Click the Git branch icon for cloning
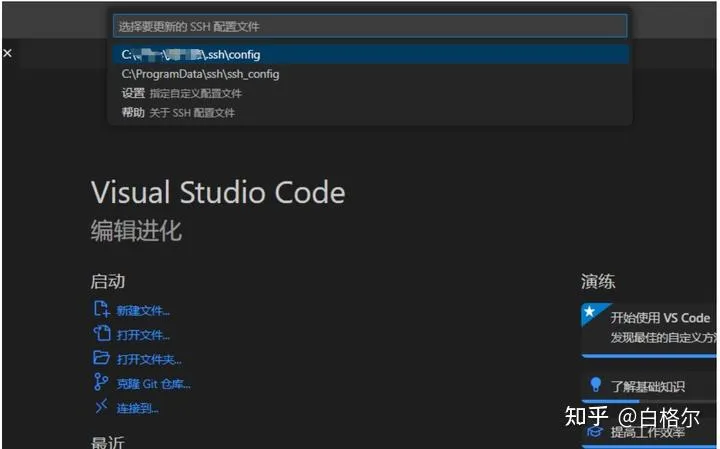The height and width of the screenshot is (449, 720). coord(101,382)
